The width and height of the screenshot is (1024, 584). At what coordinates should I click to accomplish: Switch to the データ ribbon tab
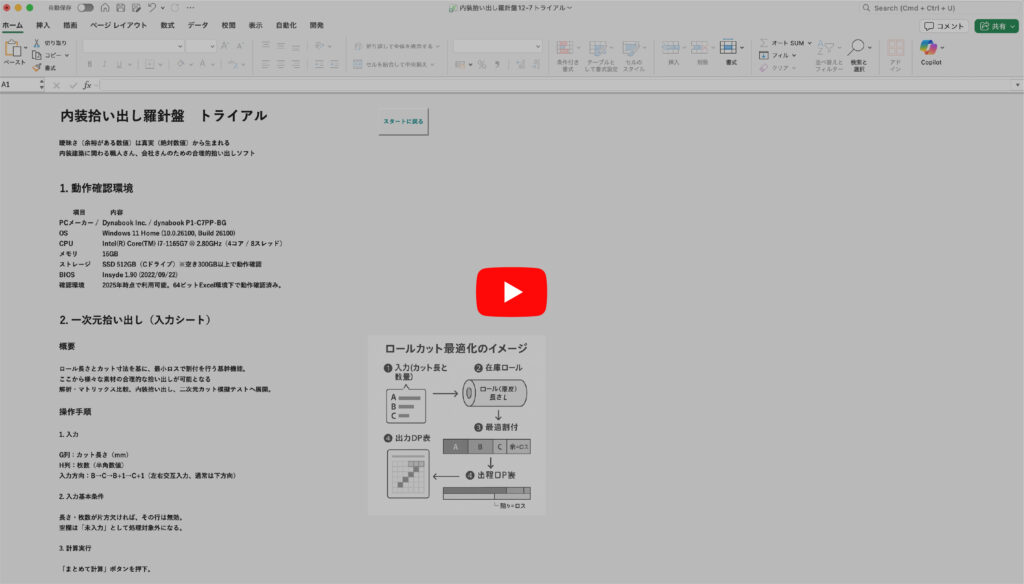(198, 25)
